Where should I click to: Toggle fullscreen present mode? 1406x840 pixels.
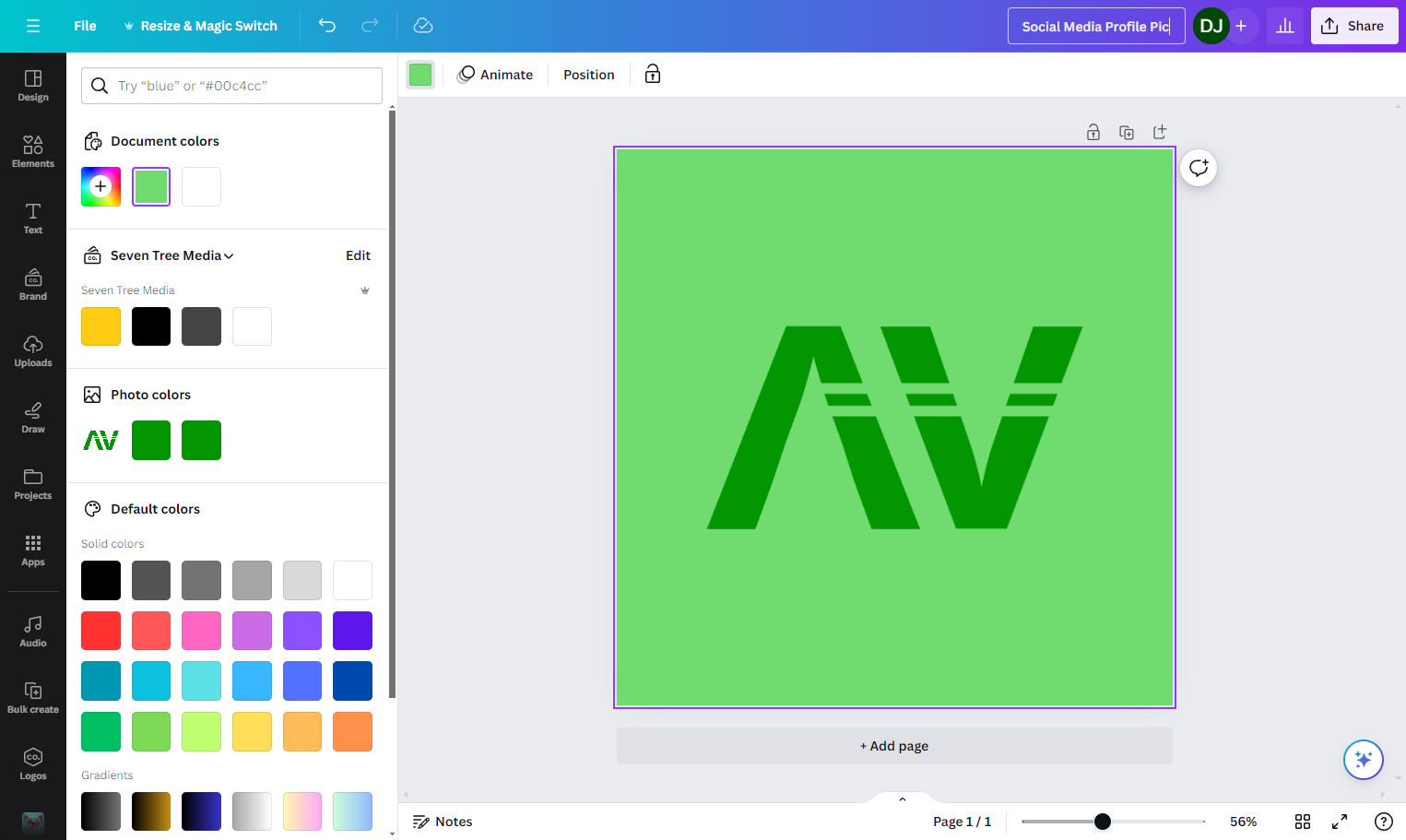pos(1340,822)
